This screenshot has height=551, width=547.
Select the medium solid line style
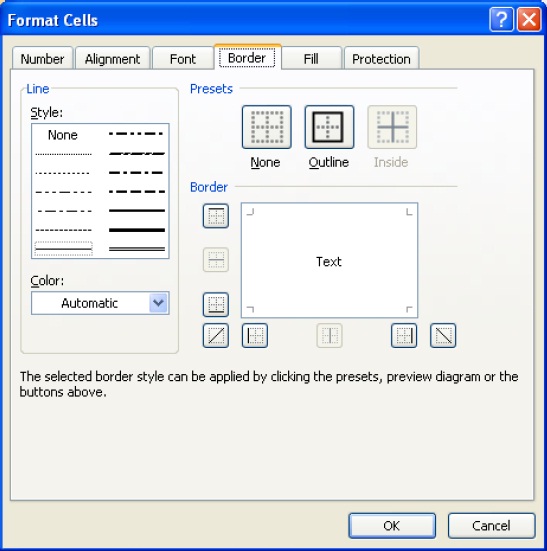137,211
